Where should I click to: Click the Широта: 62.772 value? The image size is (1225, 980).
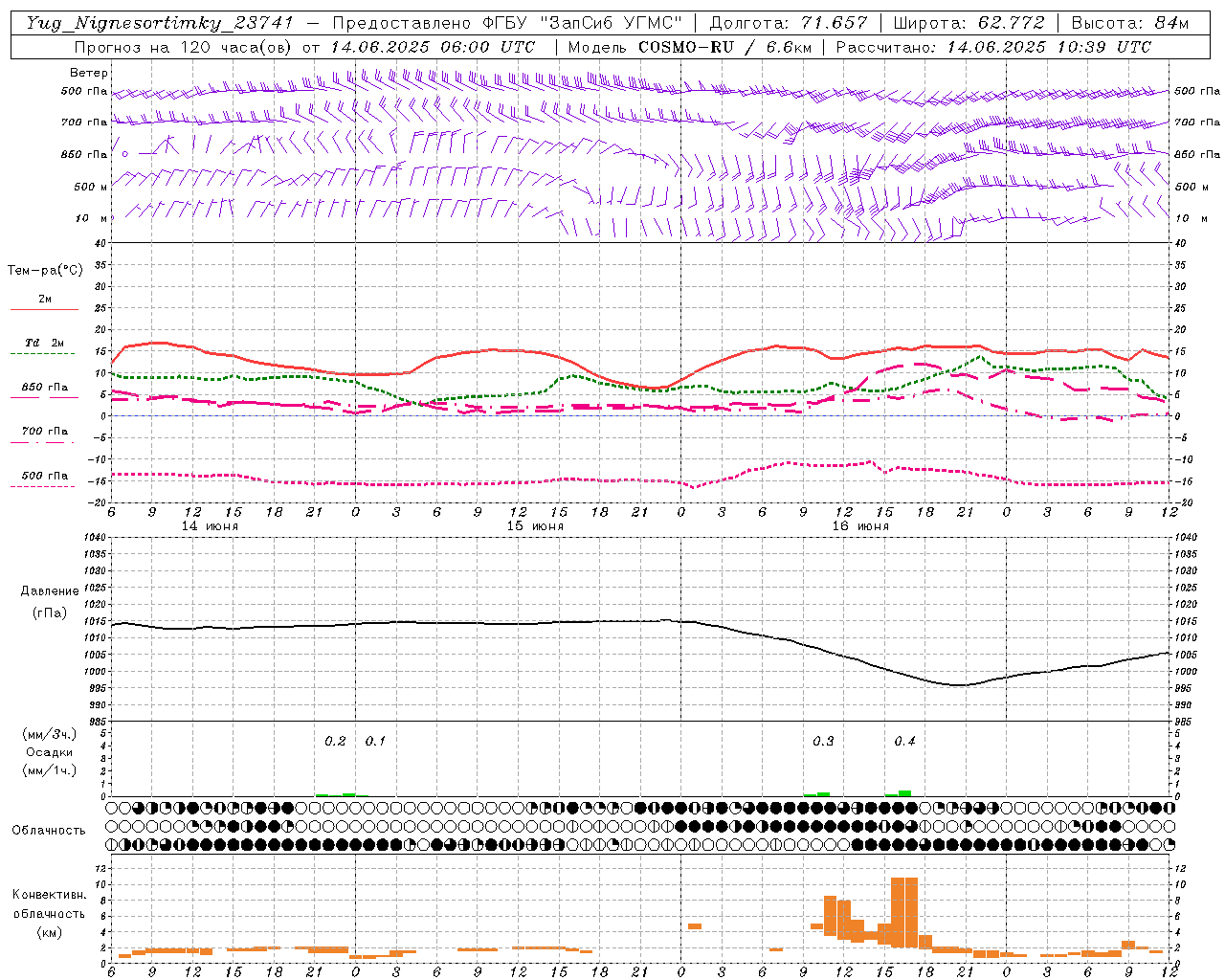(969, 23)
